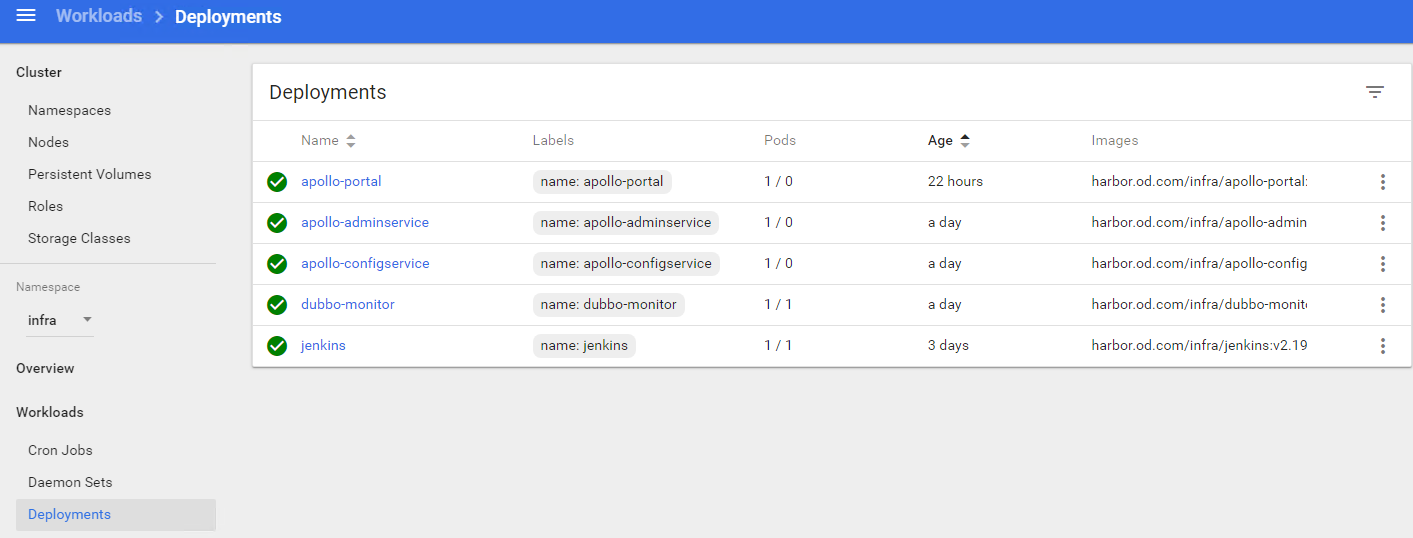Open three-dot menu for apollo-adminservice
Image resolution: width=1413 pixels, height=538 pixels.
pos(1382,223)
